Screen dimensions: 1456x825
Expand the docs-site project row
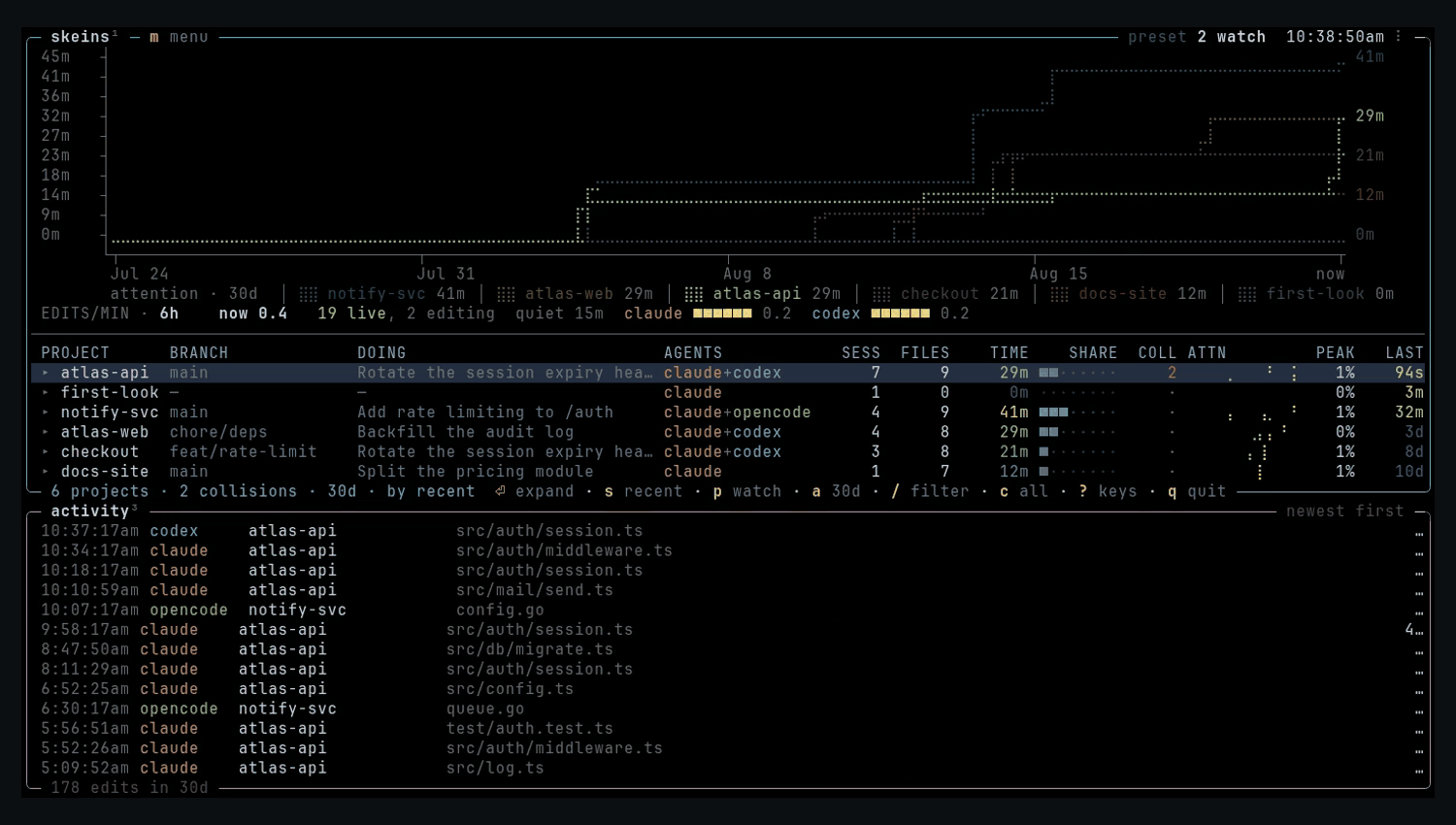(x=46, y=472)
